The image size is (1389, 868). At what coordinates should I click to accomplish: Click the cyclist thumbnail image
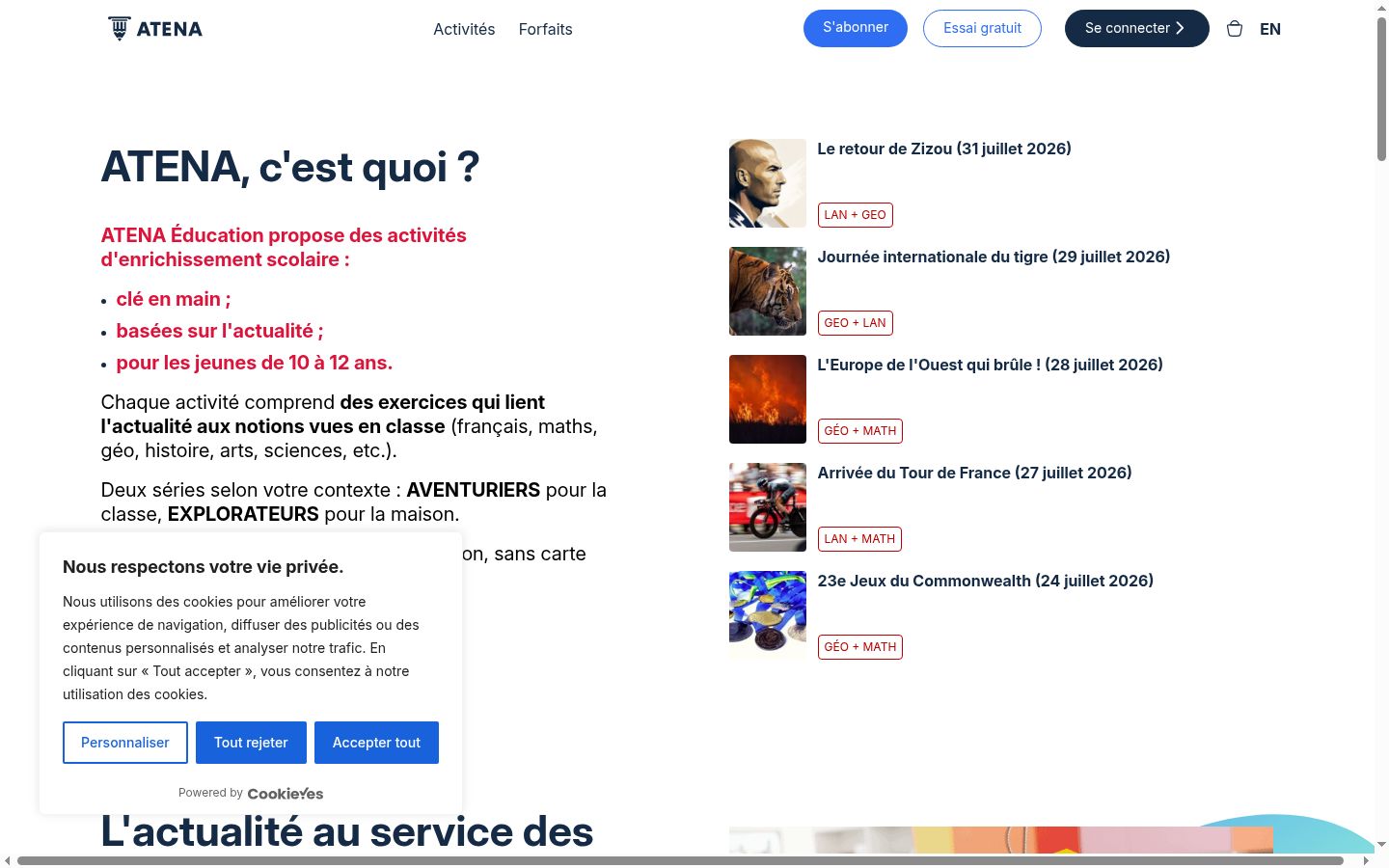pos(768,507)
